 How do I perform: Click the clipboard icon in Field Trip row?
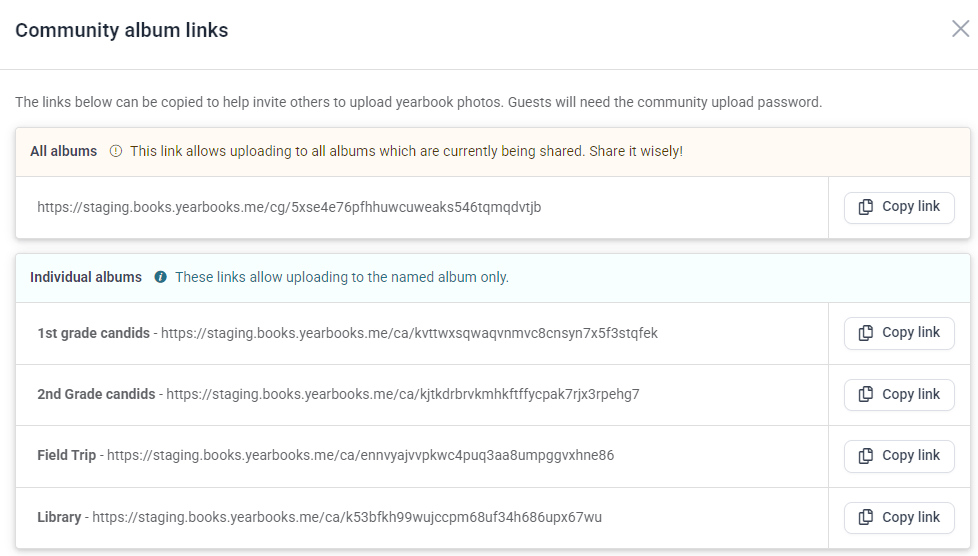865,456
